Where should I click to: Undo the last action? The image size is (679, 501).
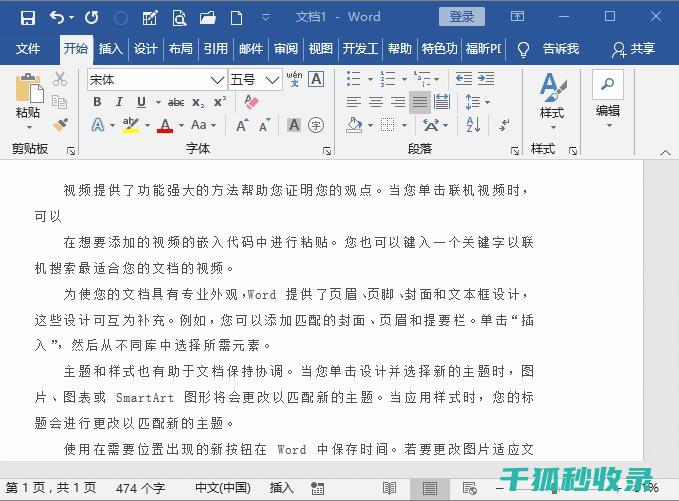(57, 18)
